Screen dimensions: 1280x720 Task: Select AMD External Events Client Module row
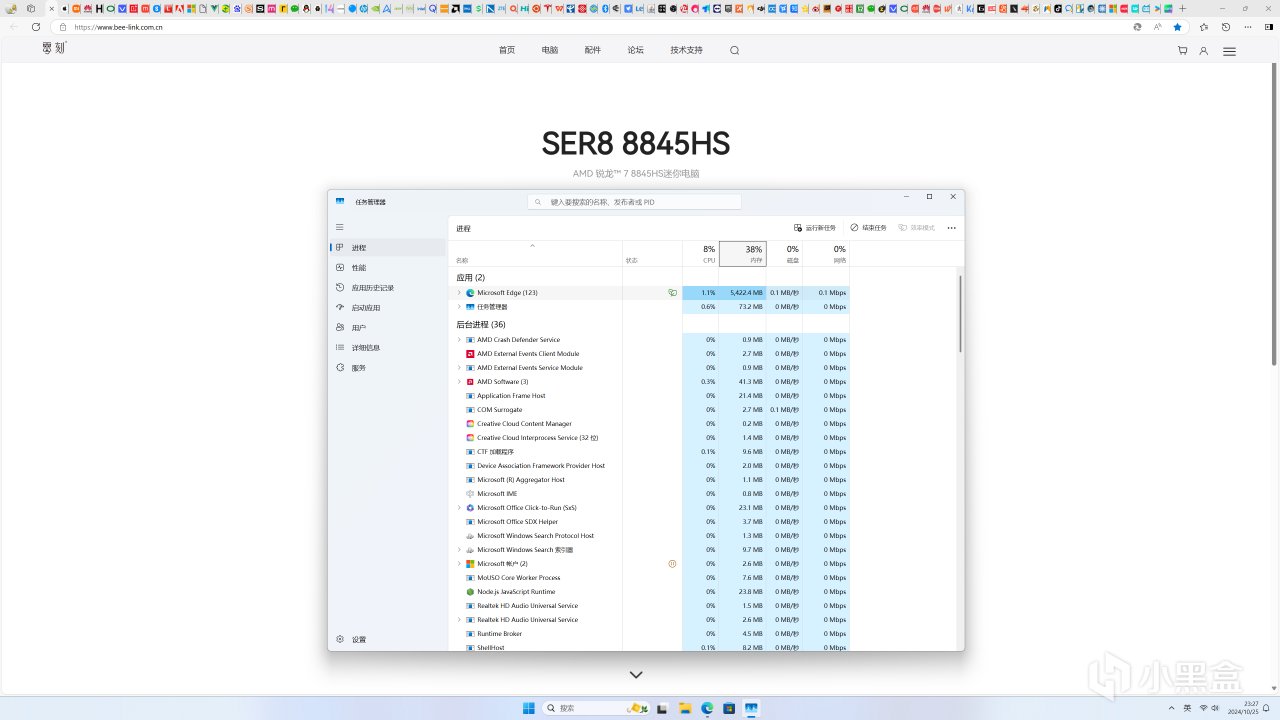click(x=649, y=354)
